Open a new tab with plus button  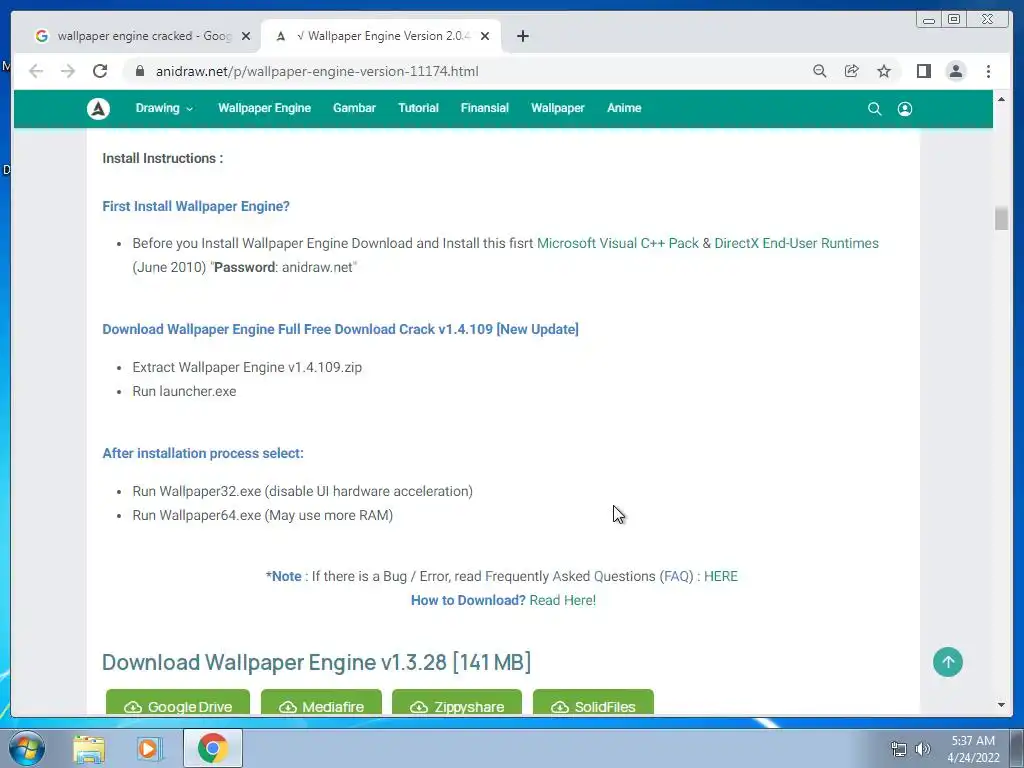522,36
